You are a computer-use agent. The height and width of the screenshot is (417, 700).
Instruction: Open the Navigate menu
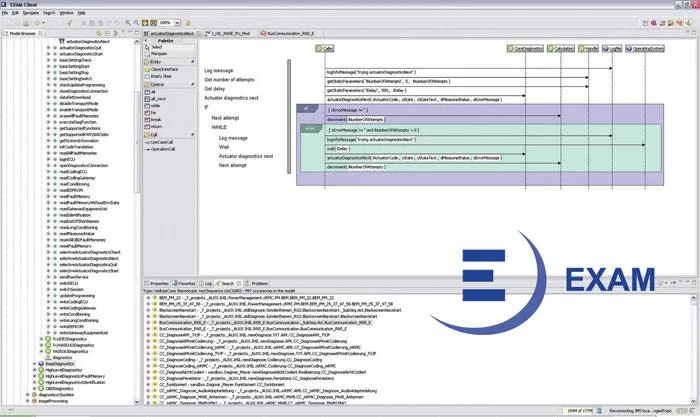coord(31,13)
